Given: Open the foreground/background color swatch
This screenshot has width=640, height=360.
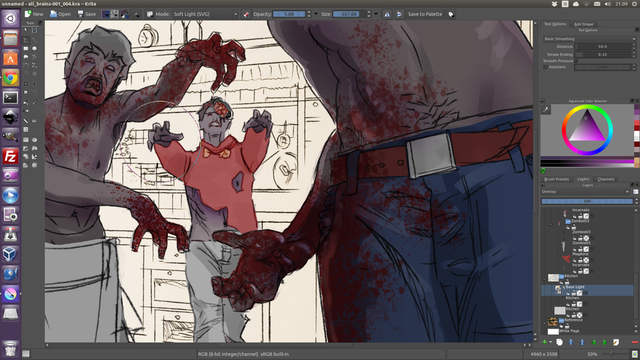Looking at the screenshot, I should pyautogui.click(x=125, y=14).
